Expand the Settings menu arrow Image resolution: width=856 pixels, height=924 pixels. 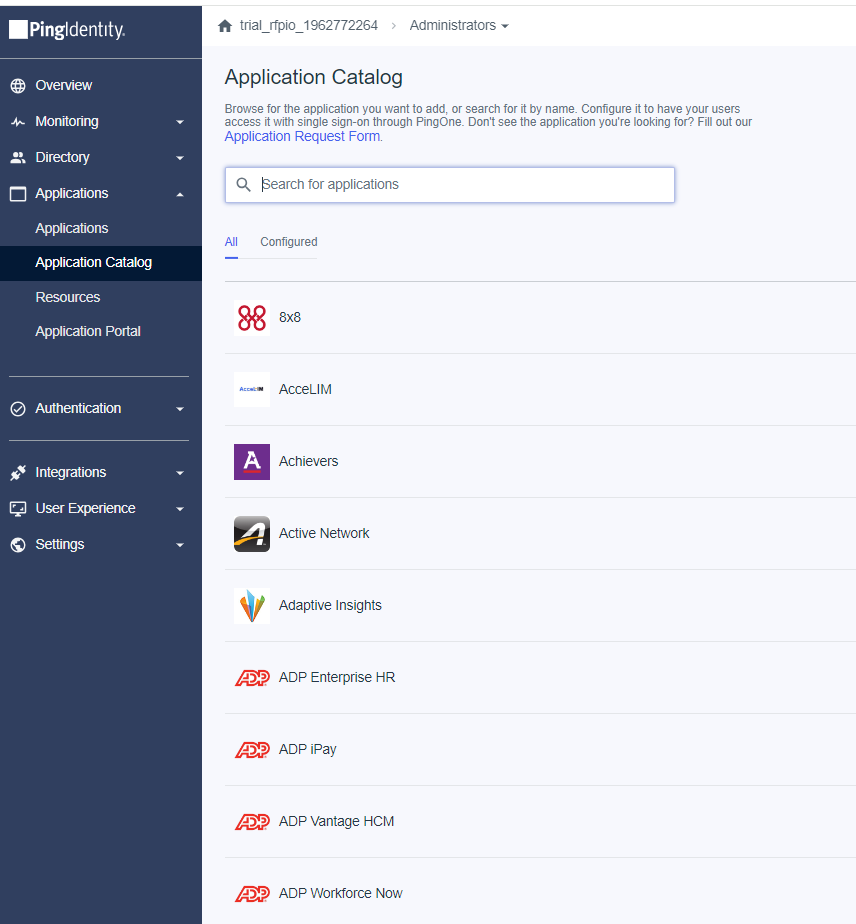(180, 545)
